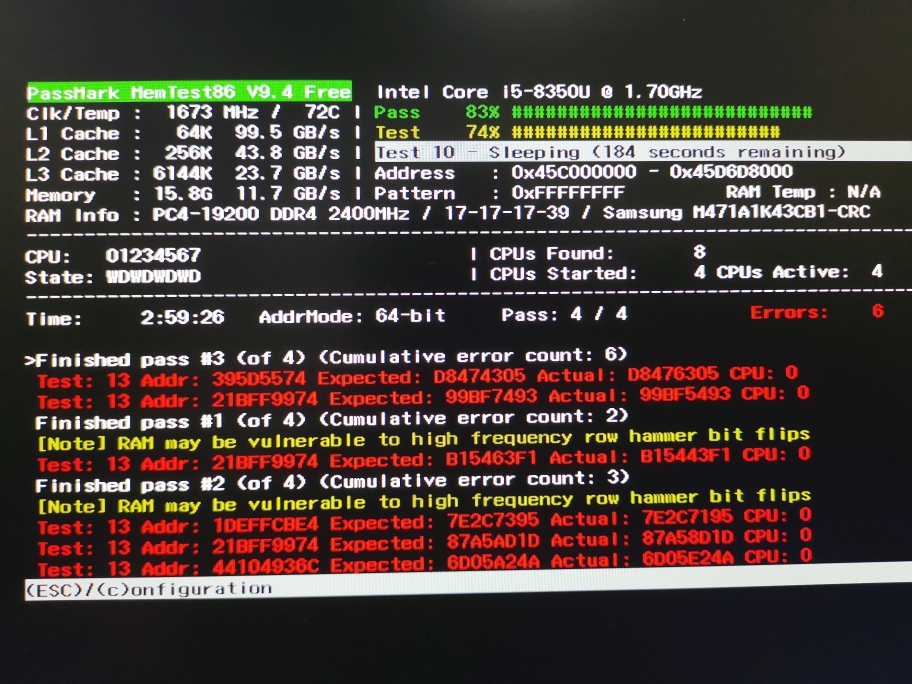Click the Address 0x45C000000 range
Viewport: 912px width, 684px height.
583,172
